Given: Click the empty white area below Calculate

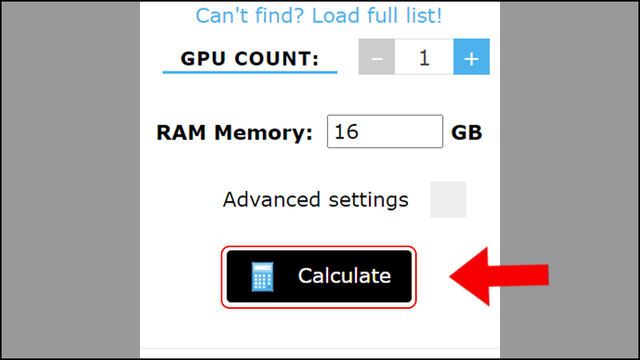Looking at the screenshot, I should pos(320,328).
